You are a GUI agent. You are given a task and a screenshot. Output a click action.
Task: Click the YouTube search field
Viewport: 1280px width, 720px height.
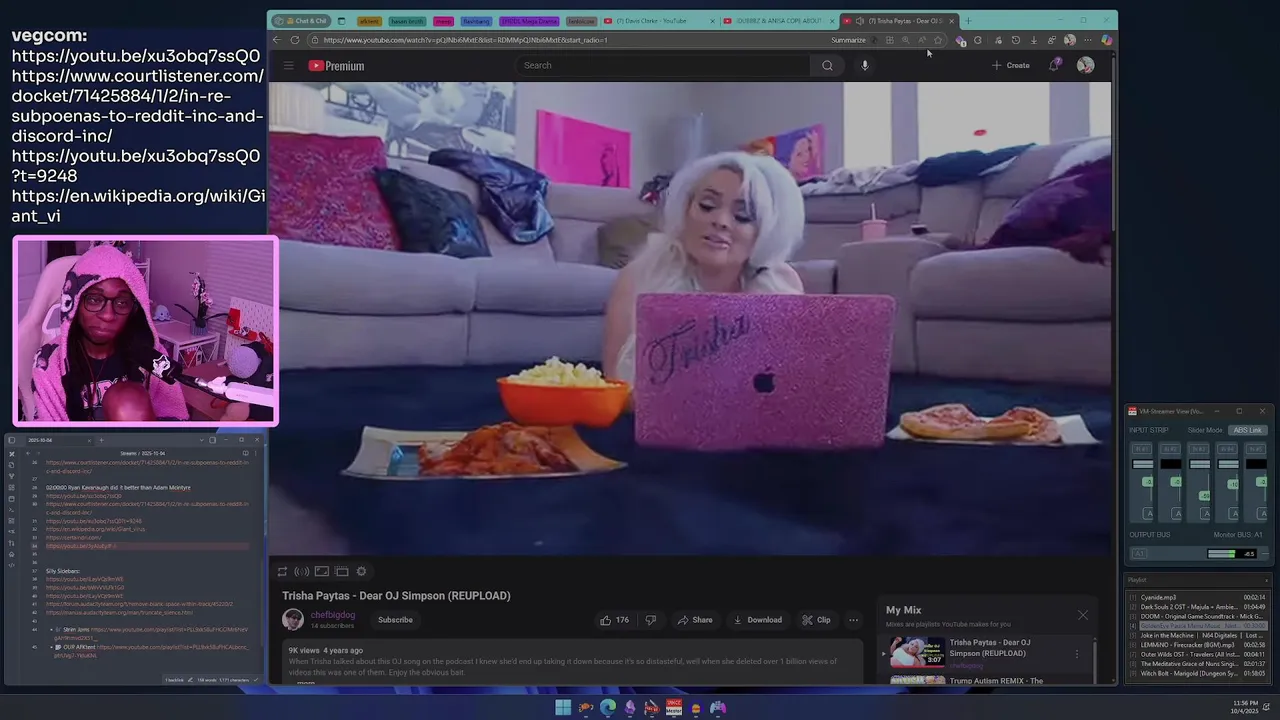click(665, 65)
